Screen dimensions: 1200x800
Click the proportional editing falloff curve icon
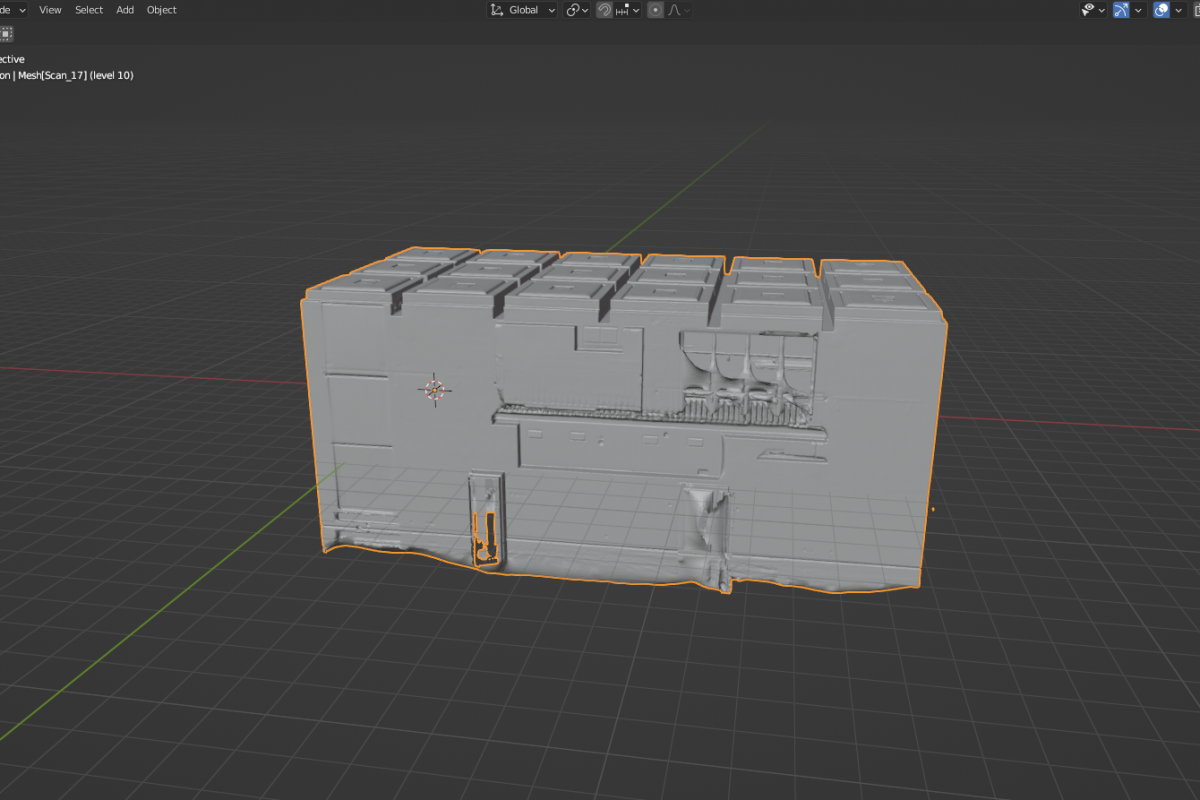(x=675, y=10)
